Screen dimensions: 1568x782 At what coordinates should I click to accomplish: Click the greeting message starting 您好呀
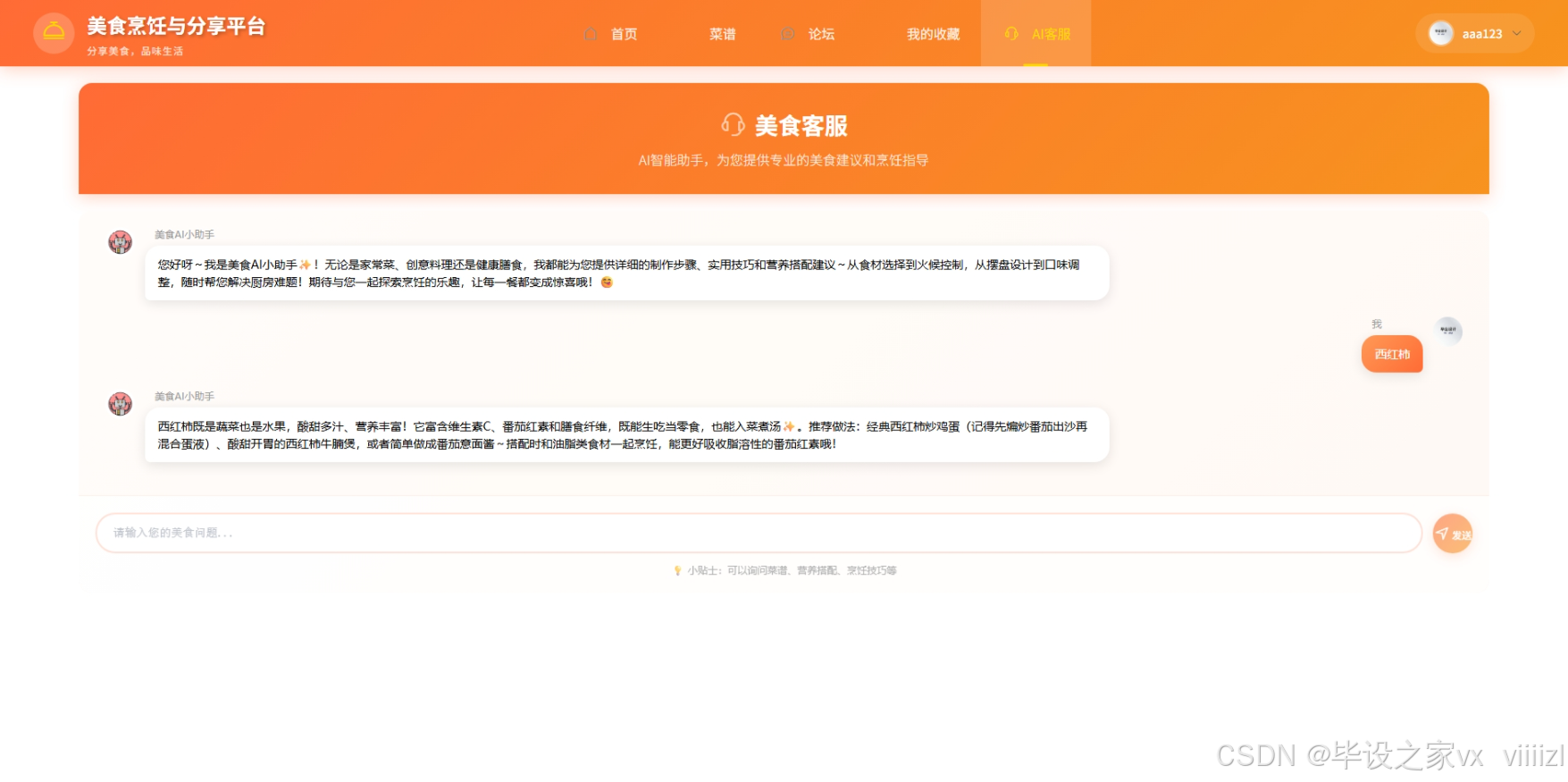coord(626,273)
